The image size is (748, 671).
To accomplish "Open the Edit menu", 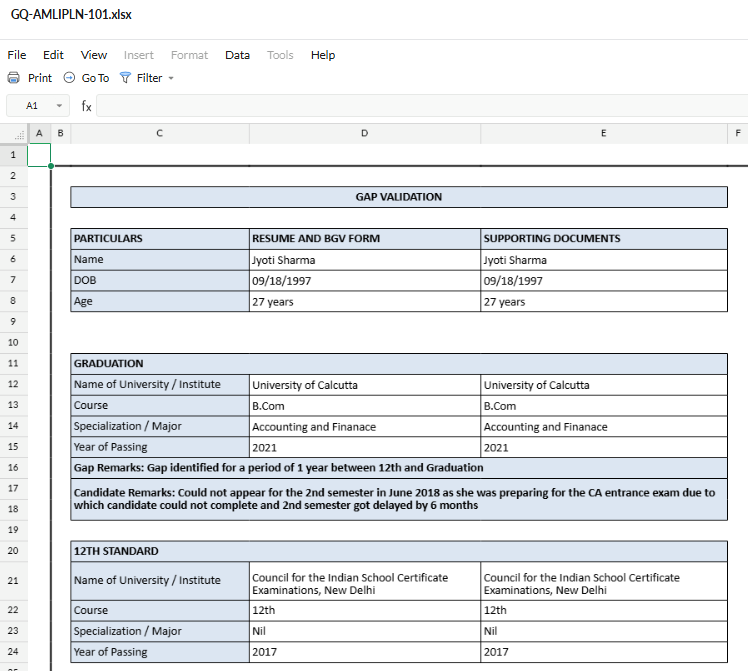I will [x=53, y=55].
